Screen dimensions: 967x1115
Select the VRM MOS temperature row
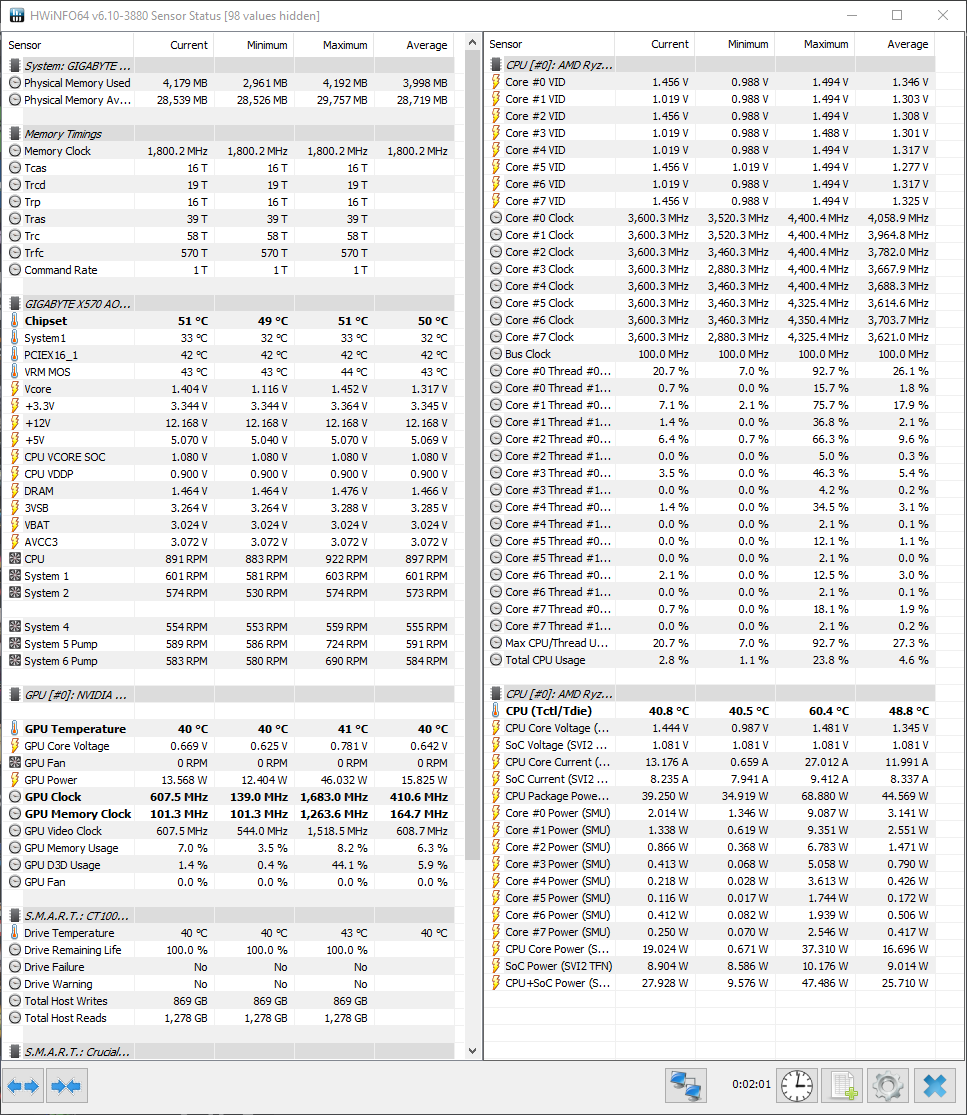tap(228, 372)
